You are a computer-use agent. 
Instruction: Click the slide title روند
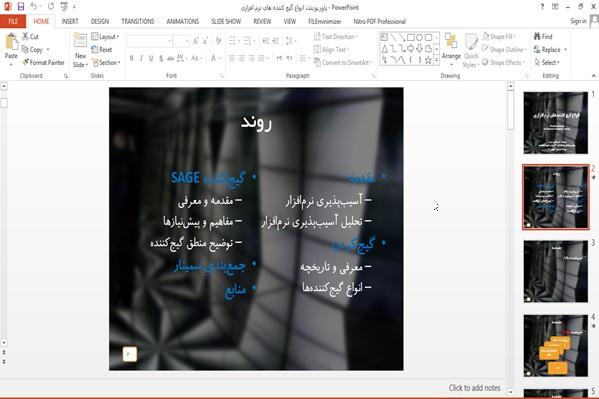click(x=256, y=122)
